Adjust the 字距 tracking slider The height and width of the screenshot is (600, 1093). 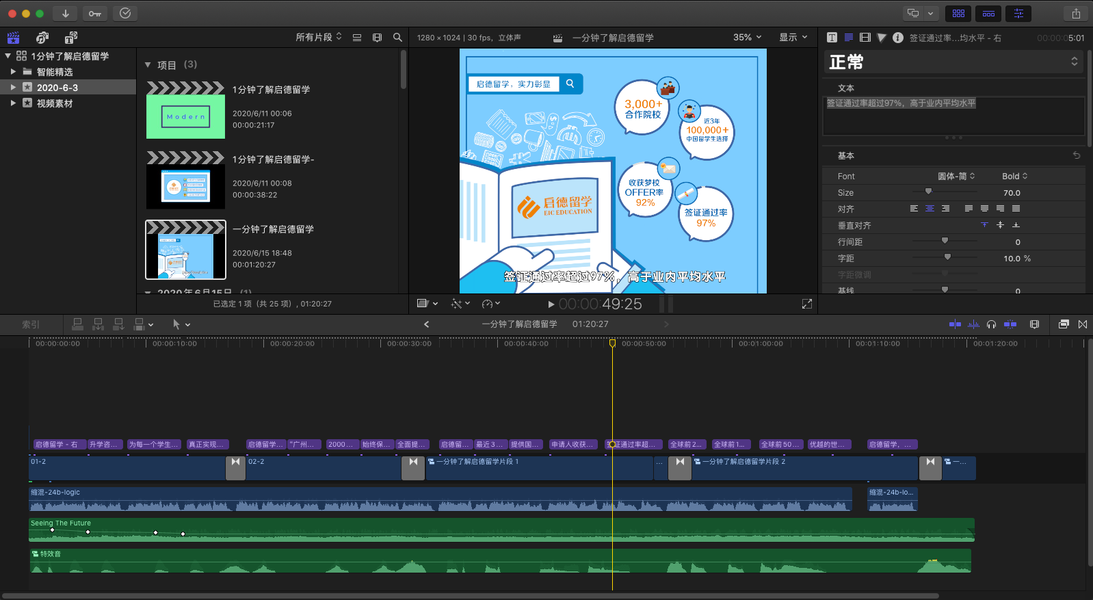[x=947, y=257]
